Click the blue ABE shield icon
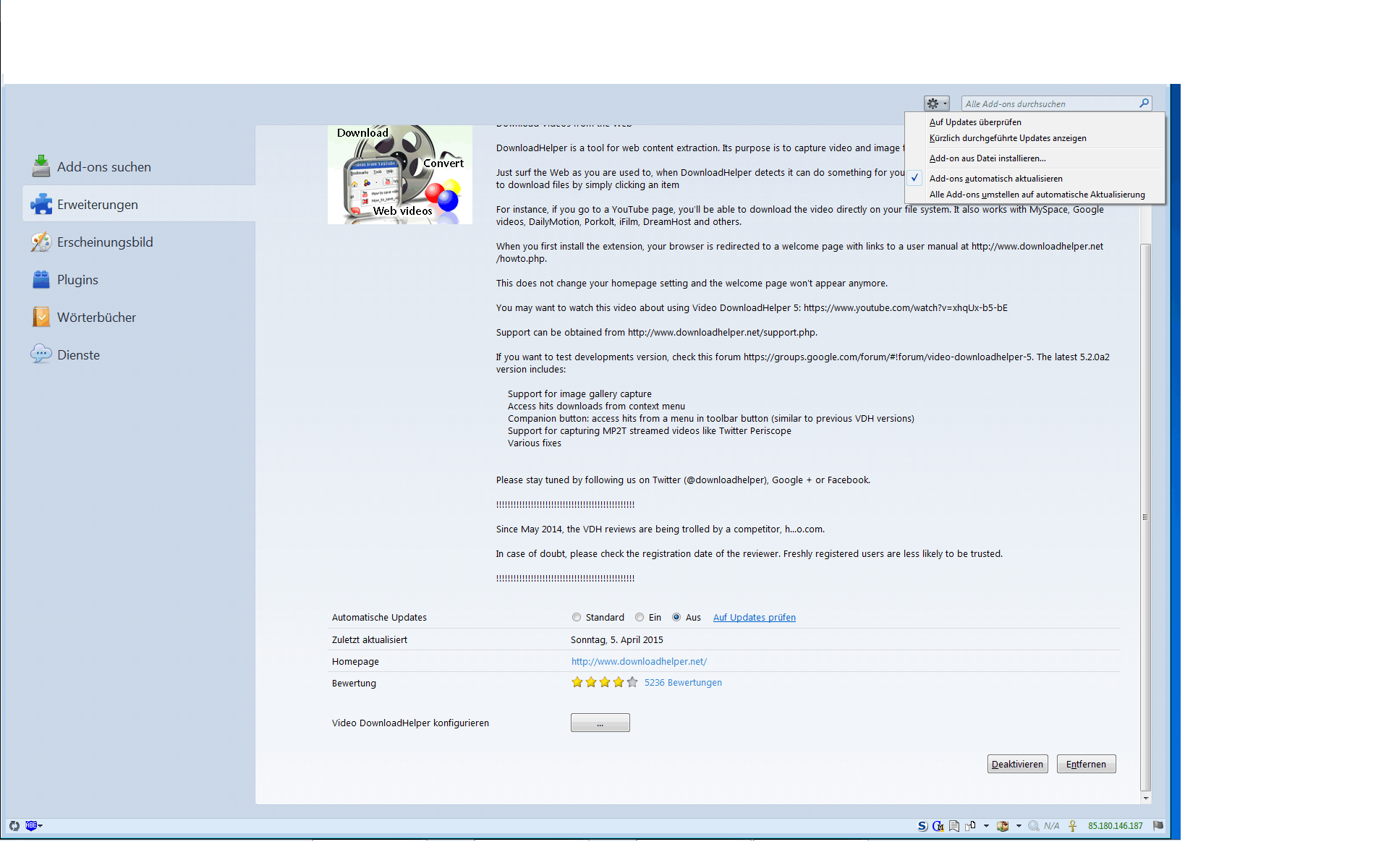The height and width of the screenshot is (868, 1389). [30, 825]
